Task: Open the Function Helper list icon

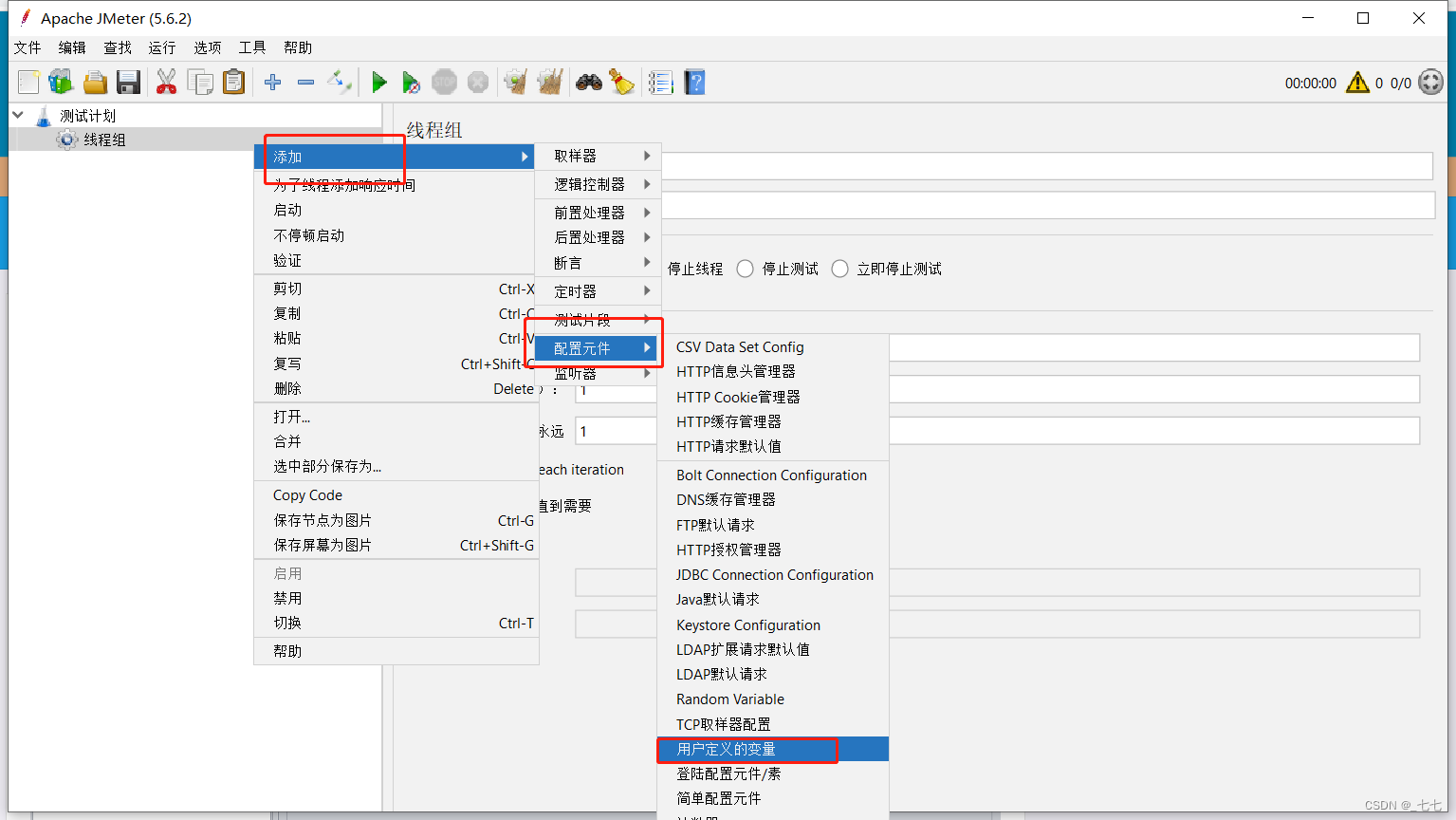Action: 661,83
